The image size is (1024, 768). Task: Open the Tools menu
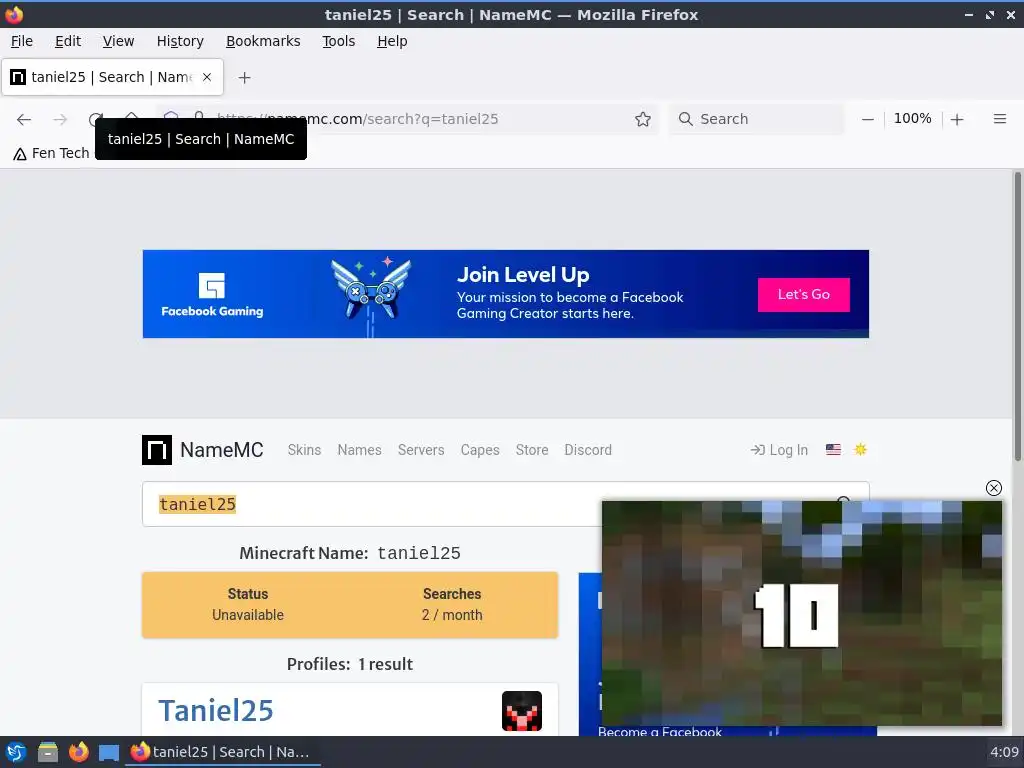click(x=338, y=41)
